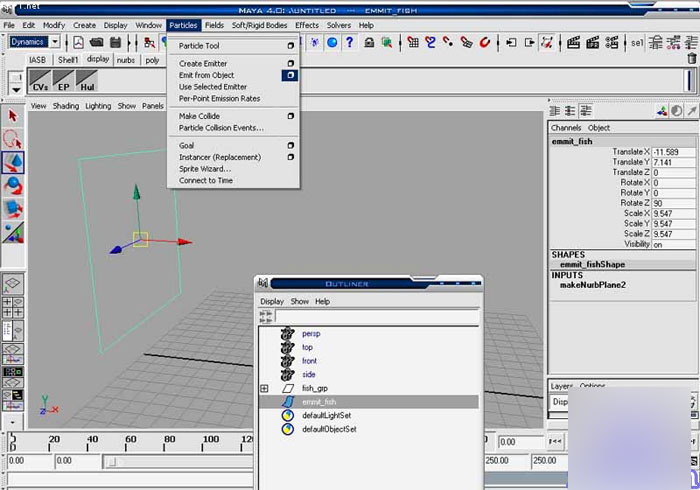Click the Translate X value field

point(673,152)
